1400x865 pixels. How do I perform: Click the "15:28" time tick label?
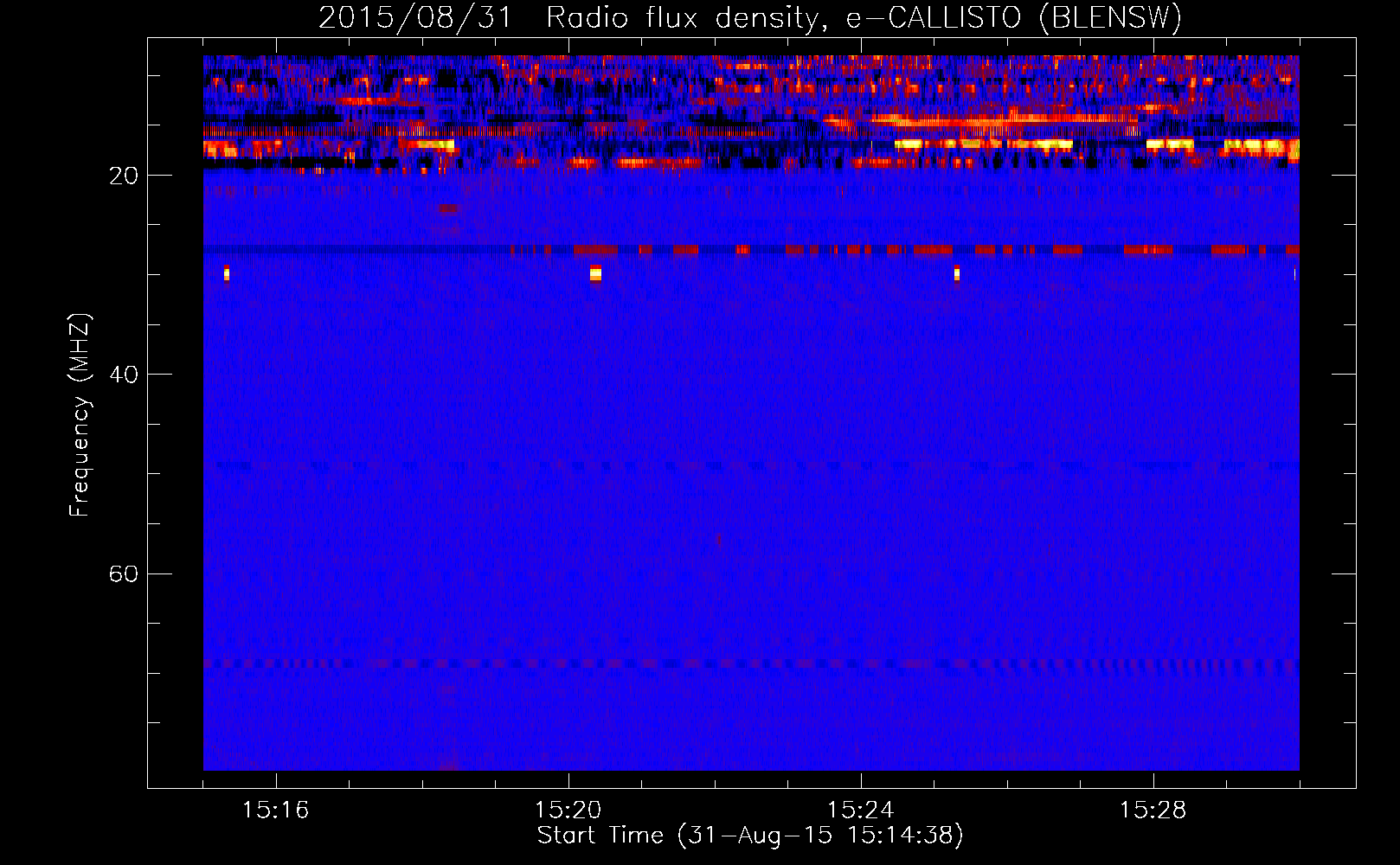1153,811
